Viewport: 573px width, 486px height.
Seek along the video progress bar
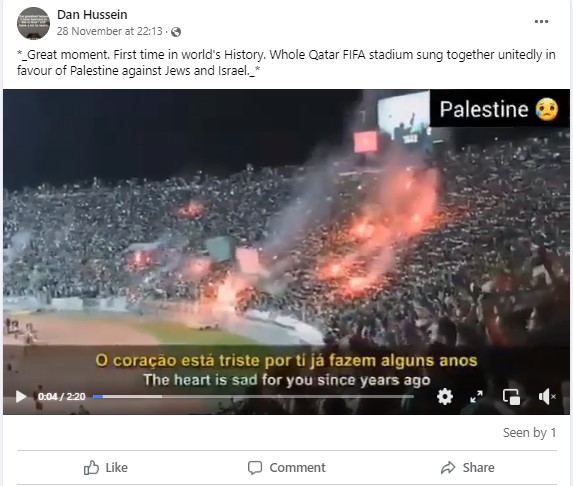coord(253,396)
